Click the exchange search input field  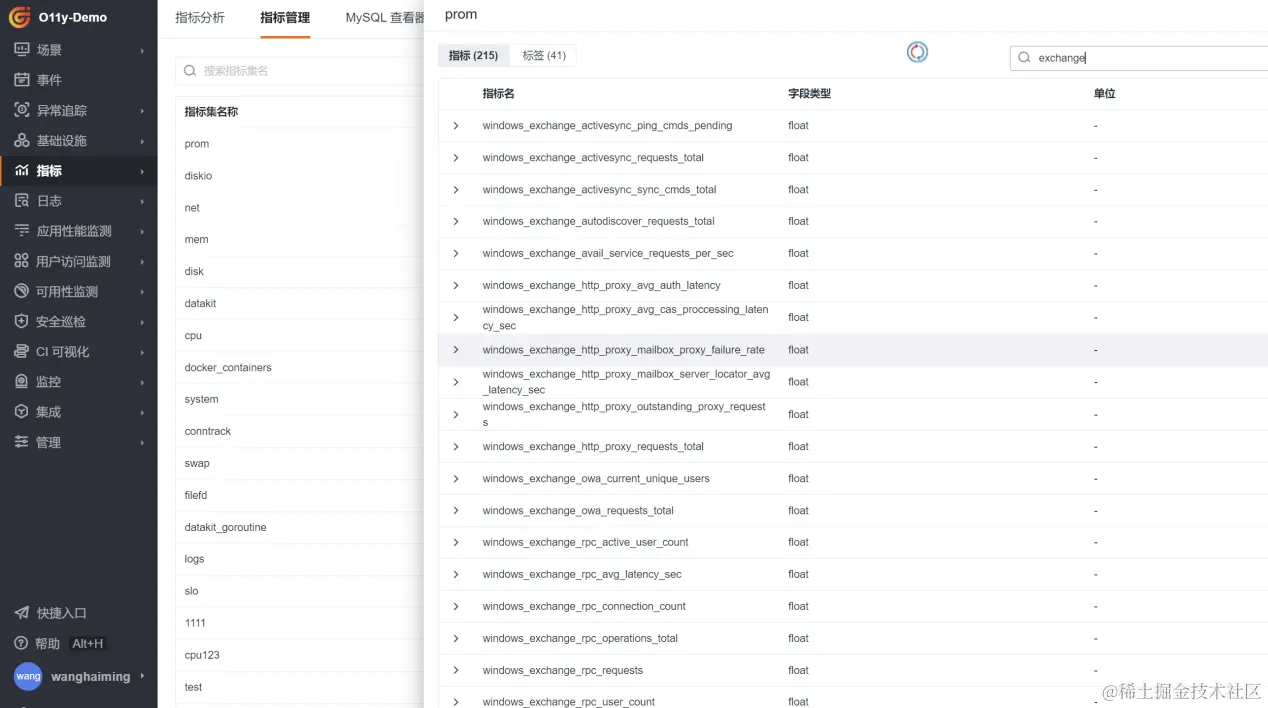point(1139,58)
